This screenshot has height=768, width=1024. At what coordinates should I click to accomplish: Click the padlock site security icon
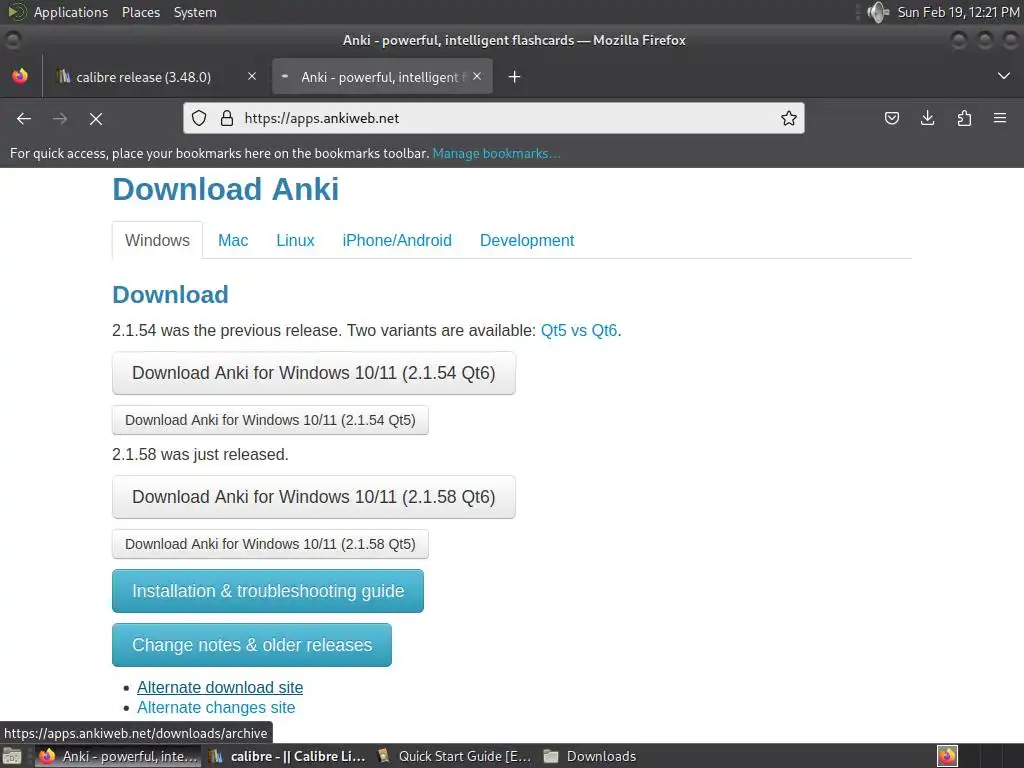(227, 118)
